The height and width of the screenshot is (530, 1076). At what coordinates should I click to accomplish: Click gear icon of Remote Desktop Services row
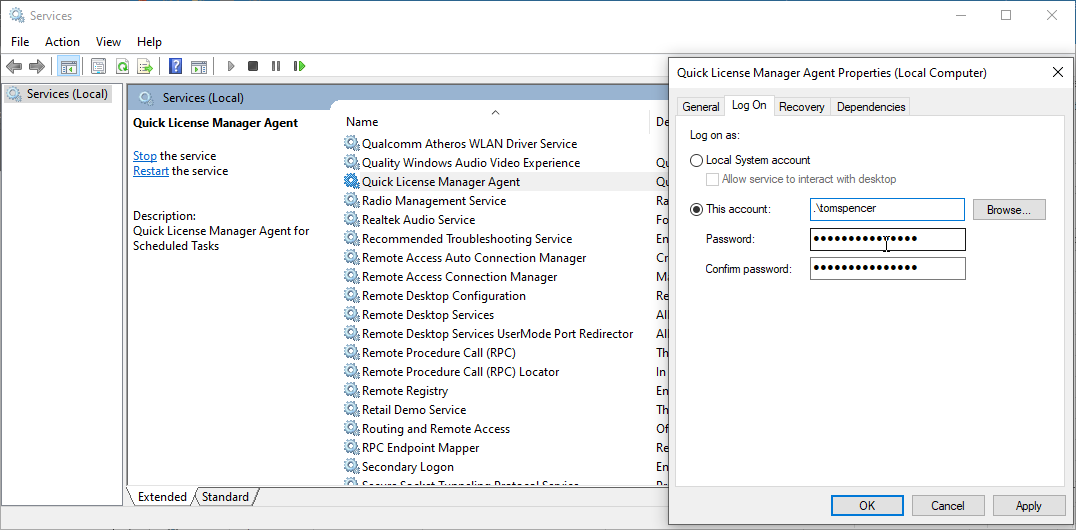coord(351,314)
